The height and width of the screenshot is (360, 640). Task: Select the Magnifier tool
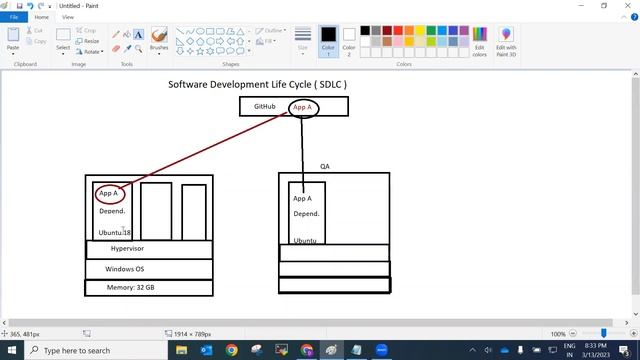(139, 49)
